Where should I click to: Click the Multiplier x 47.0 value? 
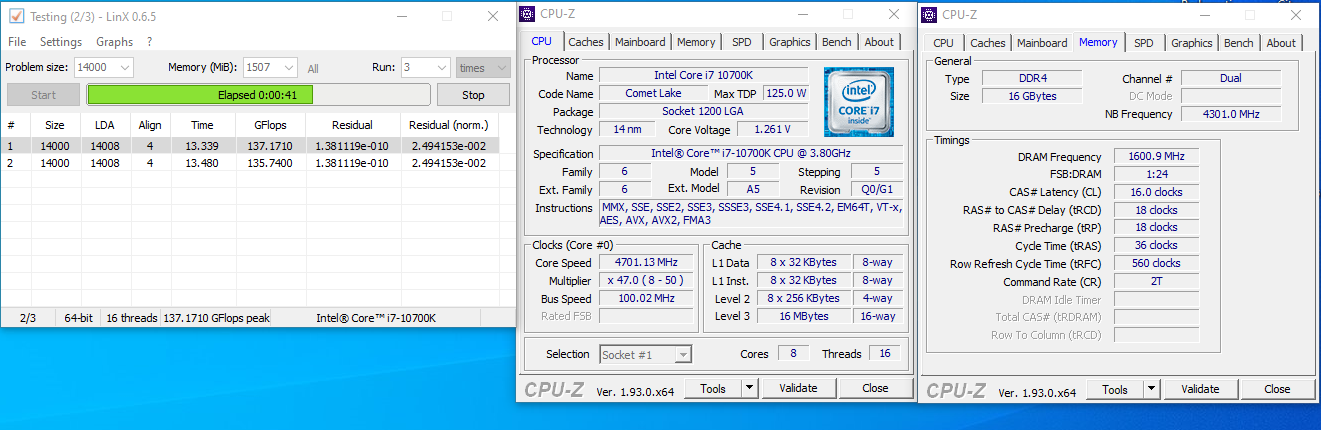(646, 280)
